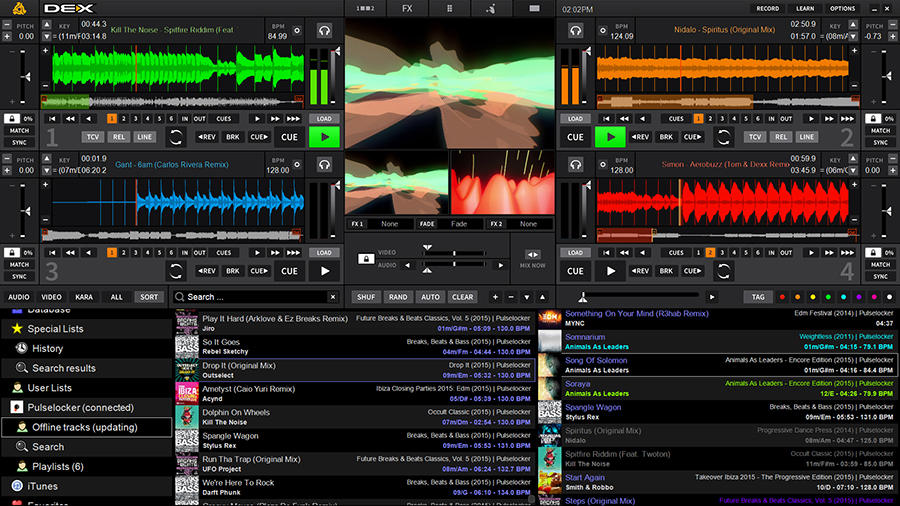
Task: Toggle the loop icon on deck 3
Action: pyautogui.click(x=176, y=271)
